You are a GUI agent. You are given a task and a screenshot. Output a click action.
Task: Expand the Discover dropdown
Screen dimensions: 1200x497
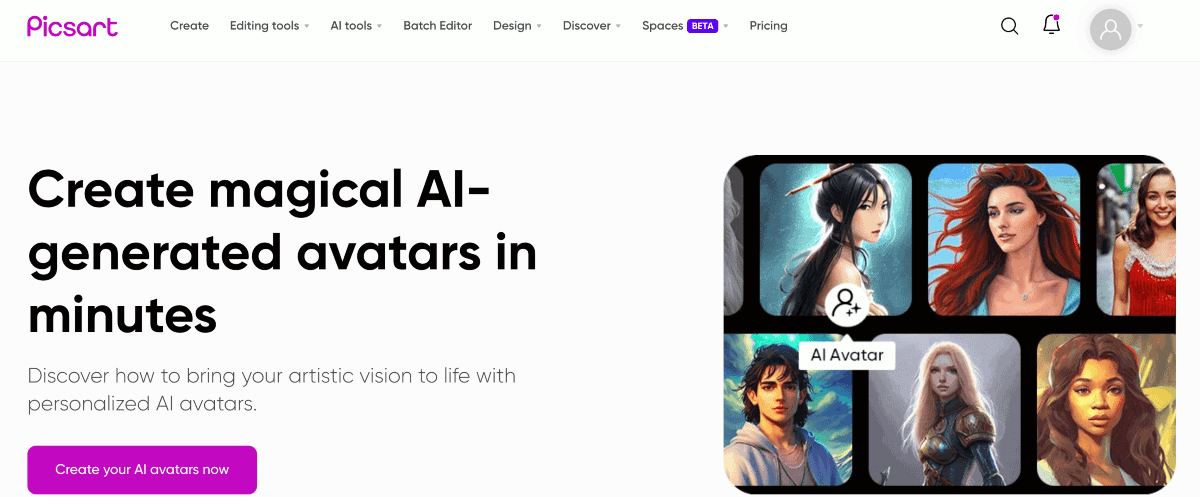click(592, 26)
